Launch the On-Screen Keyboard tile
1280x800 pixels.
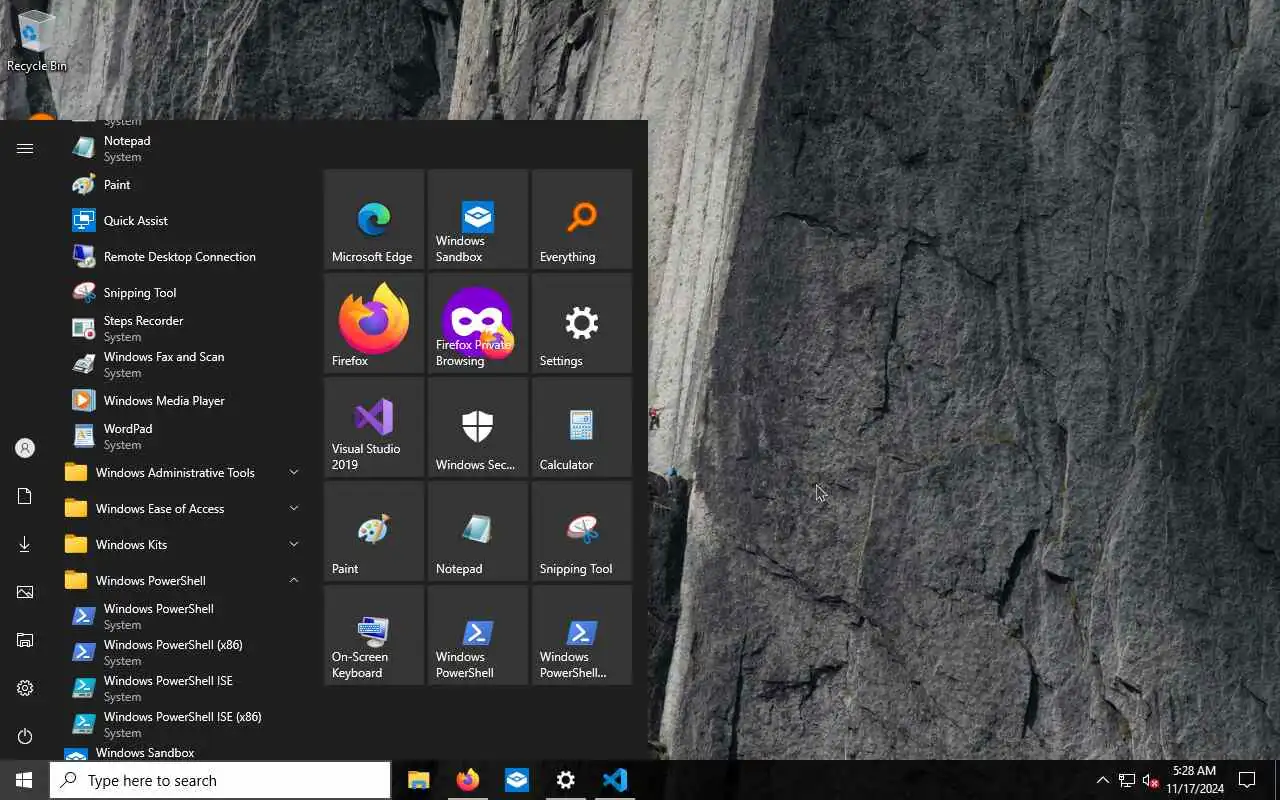point(374,635)
